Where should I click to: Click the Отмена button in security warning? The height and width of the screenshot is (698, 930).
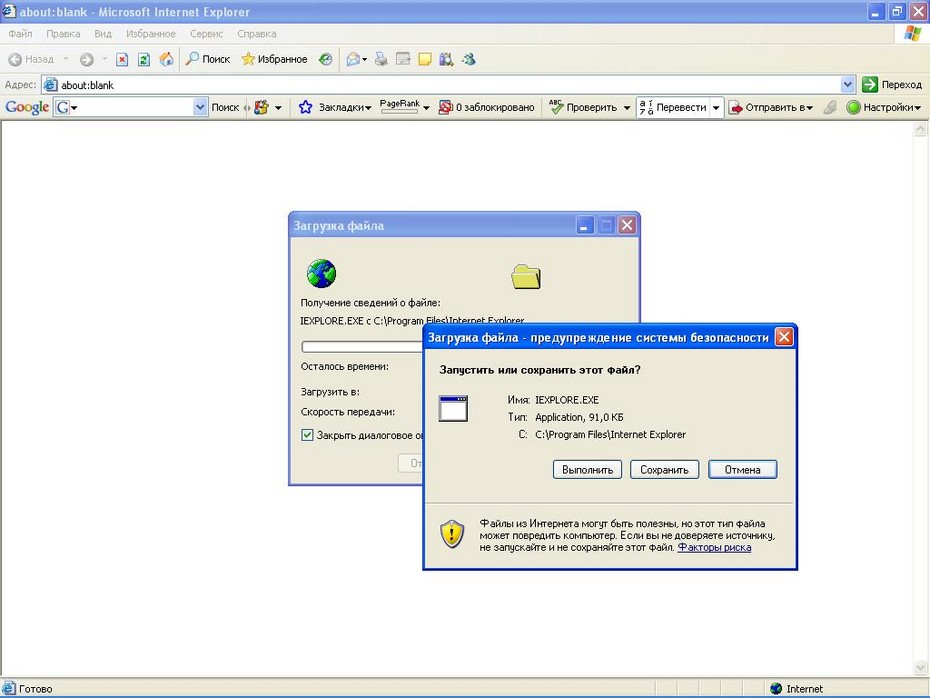pos(743,470)
